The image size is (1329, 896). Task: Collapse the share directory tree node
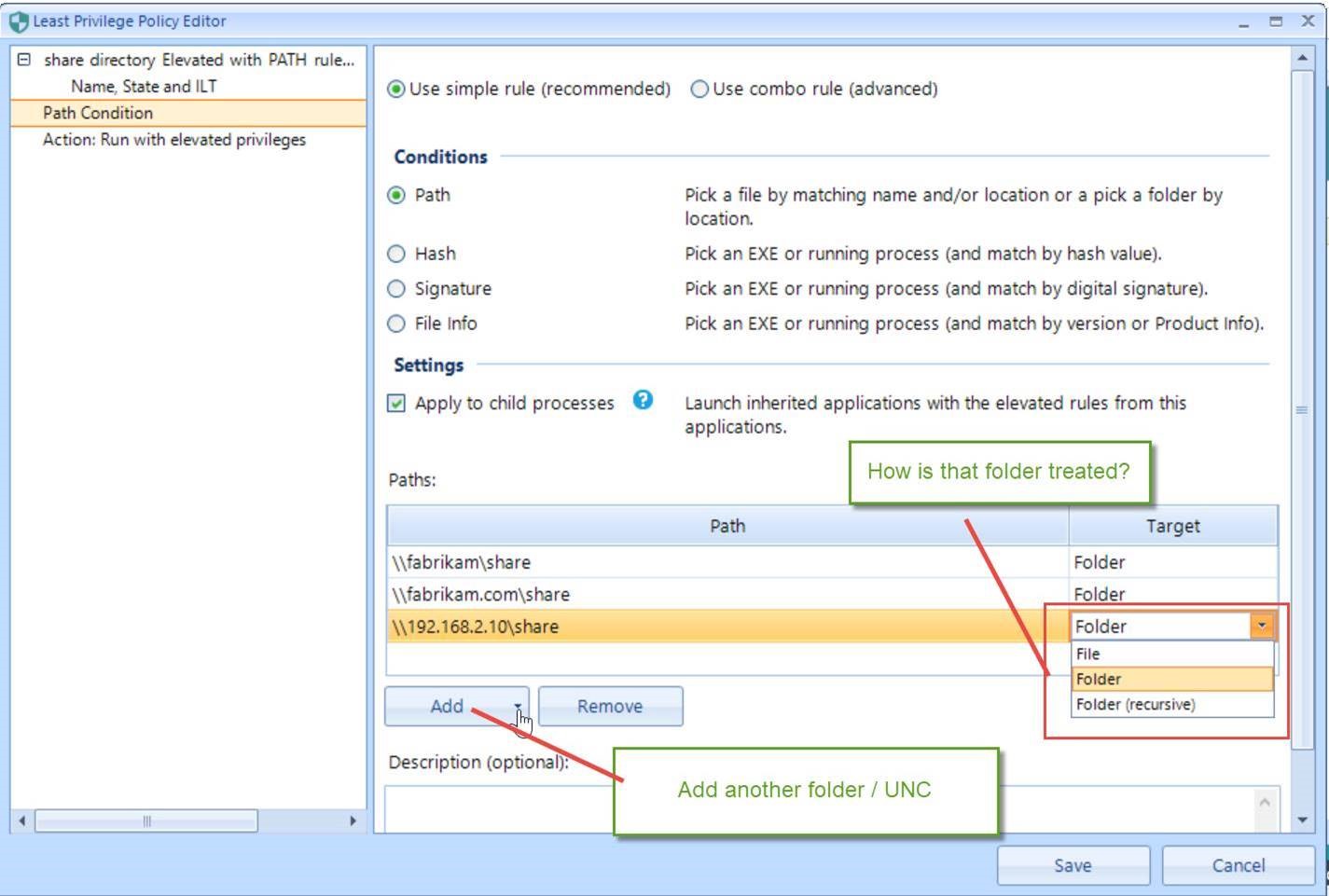pos(24,60)
